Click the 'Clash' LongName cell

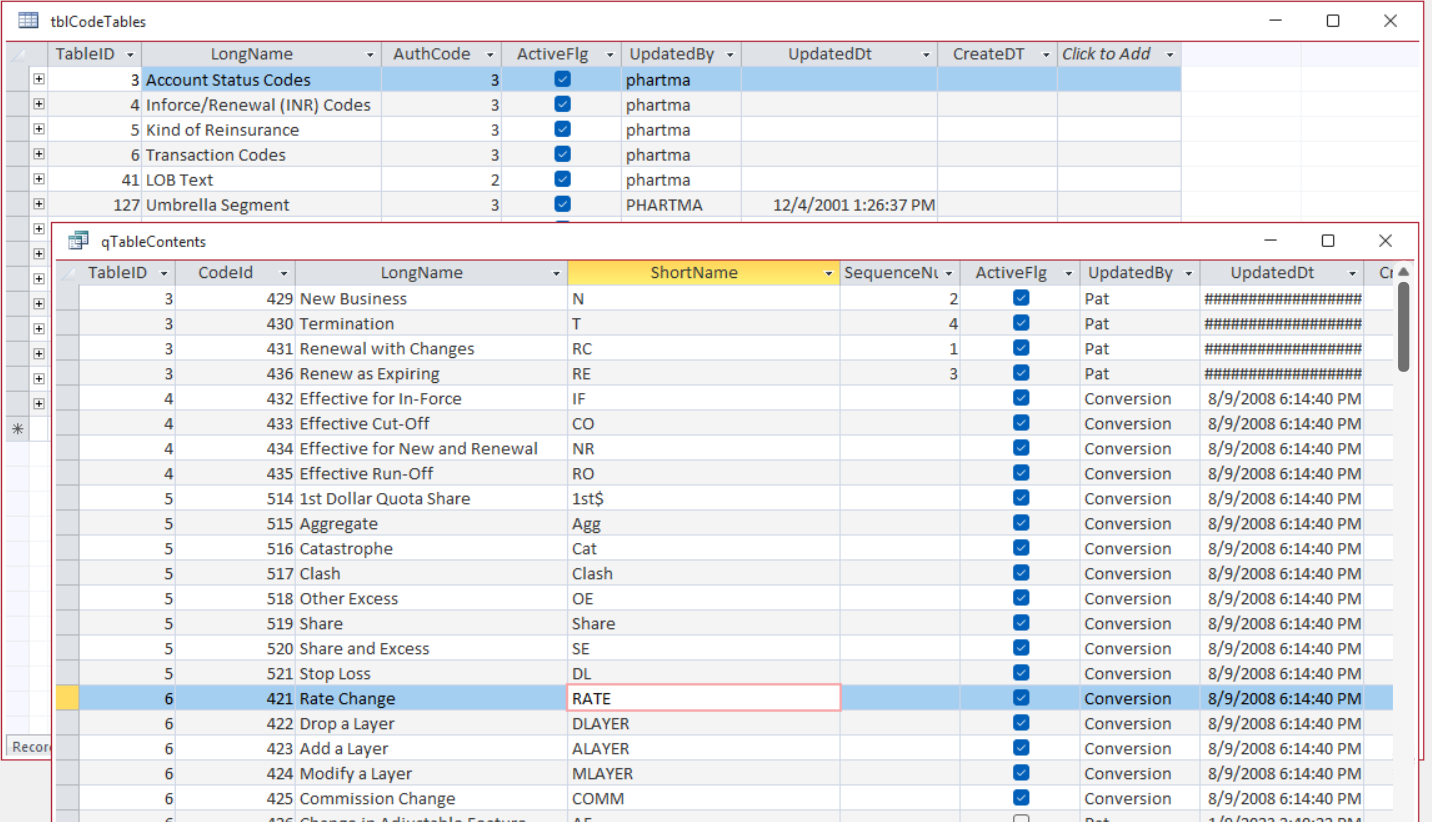(431, 573)
